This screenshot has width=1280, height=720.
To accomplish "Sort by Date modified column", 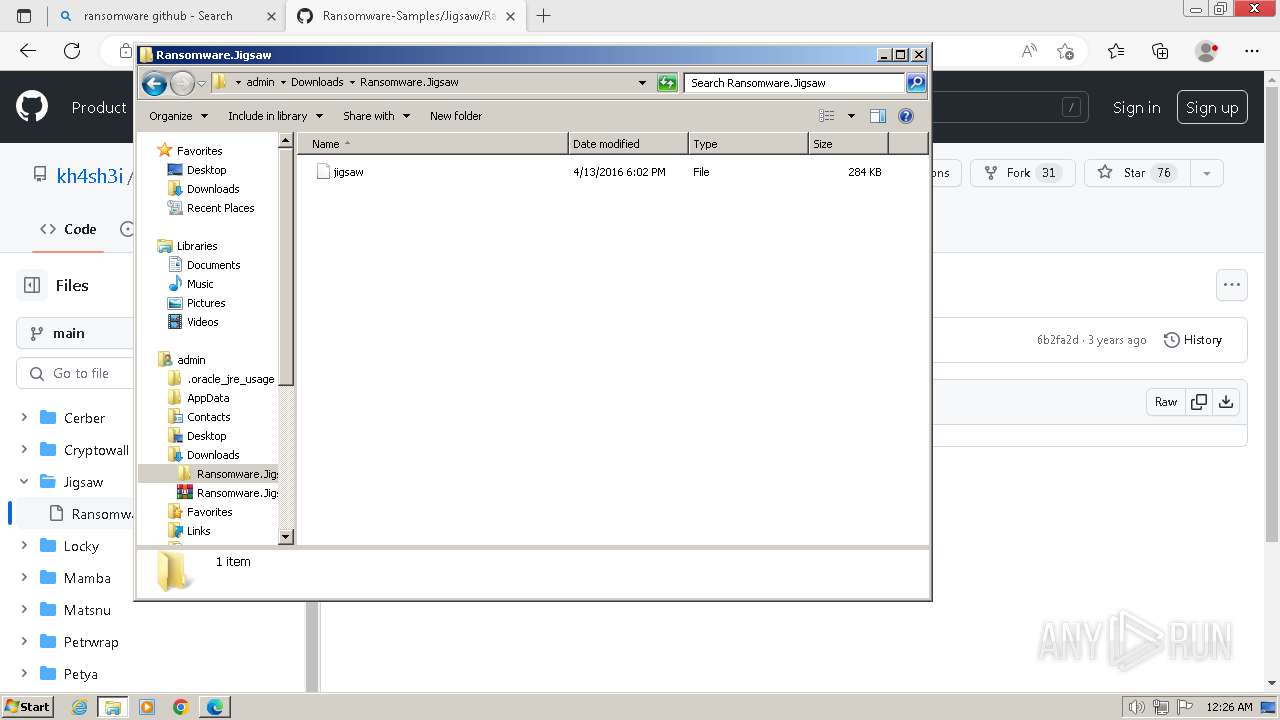I will coord(628,144).
